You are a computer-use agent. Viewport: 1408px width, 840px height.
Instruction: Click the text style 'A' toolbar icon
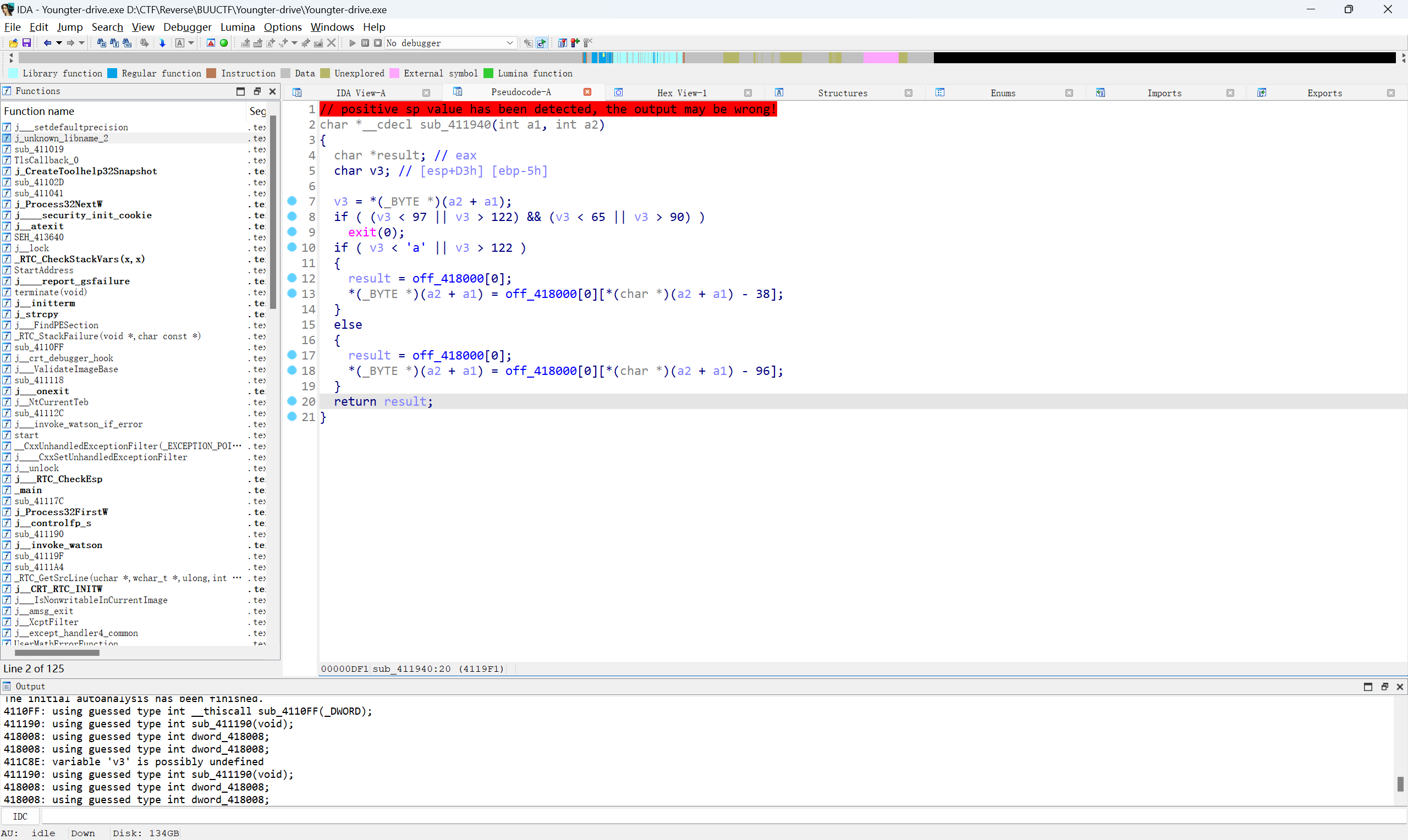click(179, 43)
